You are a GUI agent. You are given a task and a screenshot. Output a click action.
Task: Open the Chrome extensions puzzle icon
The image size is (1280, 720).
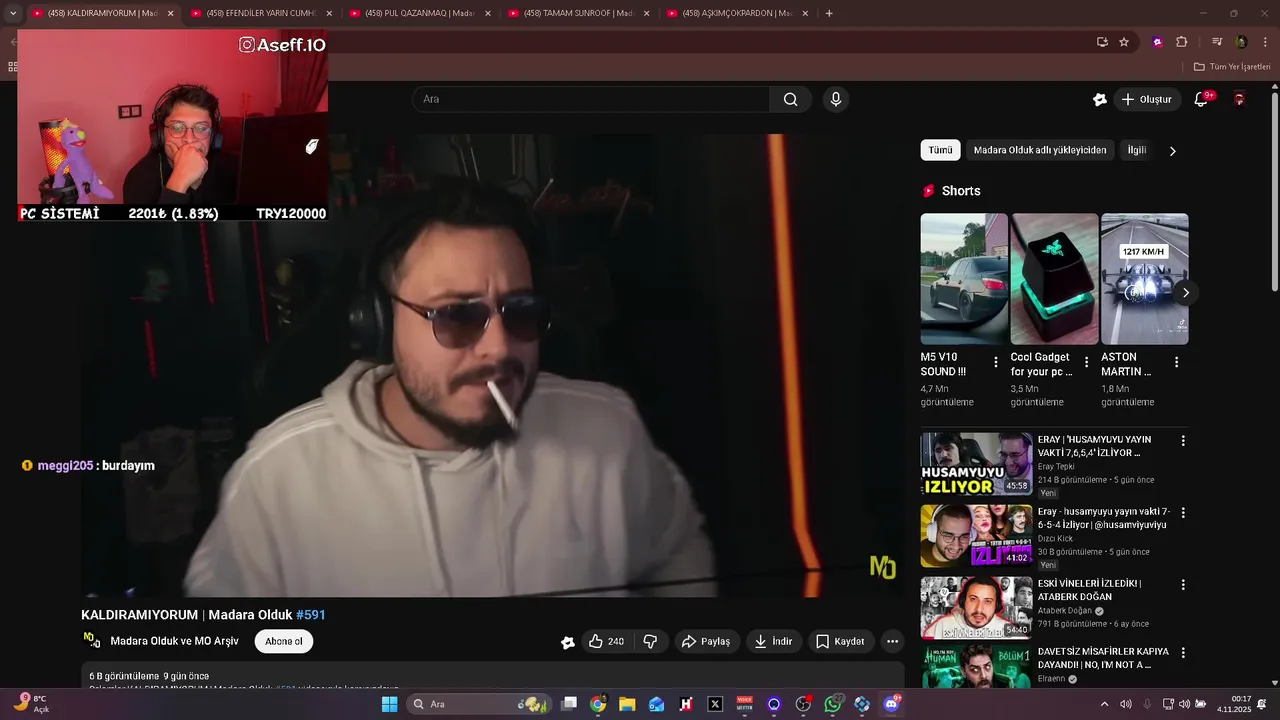click(x=1182, y=42)
